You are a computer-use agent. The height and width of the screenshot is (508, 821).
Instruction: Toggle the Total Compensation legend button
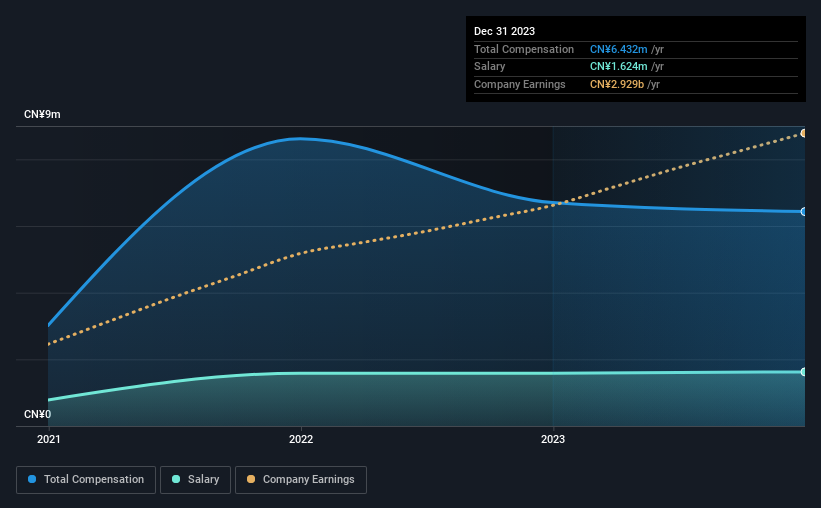(86, 480)
